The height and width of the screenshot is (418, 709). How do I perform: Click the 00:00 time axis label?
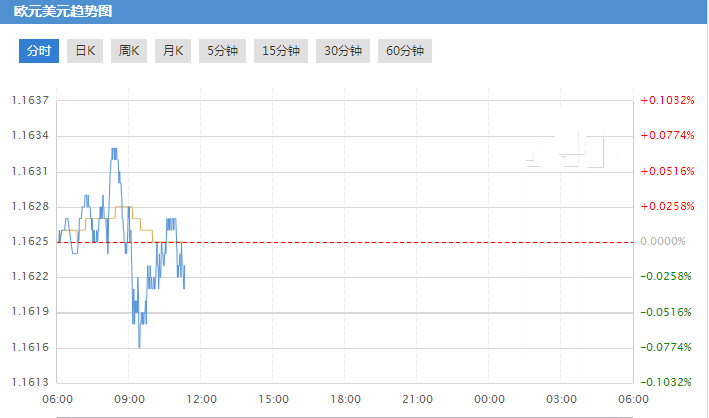click(490, 399)
